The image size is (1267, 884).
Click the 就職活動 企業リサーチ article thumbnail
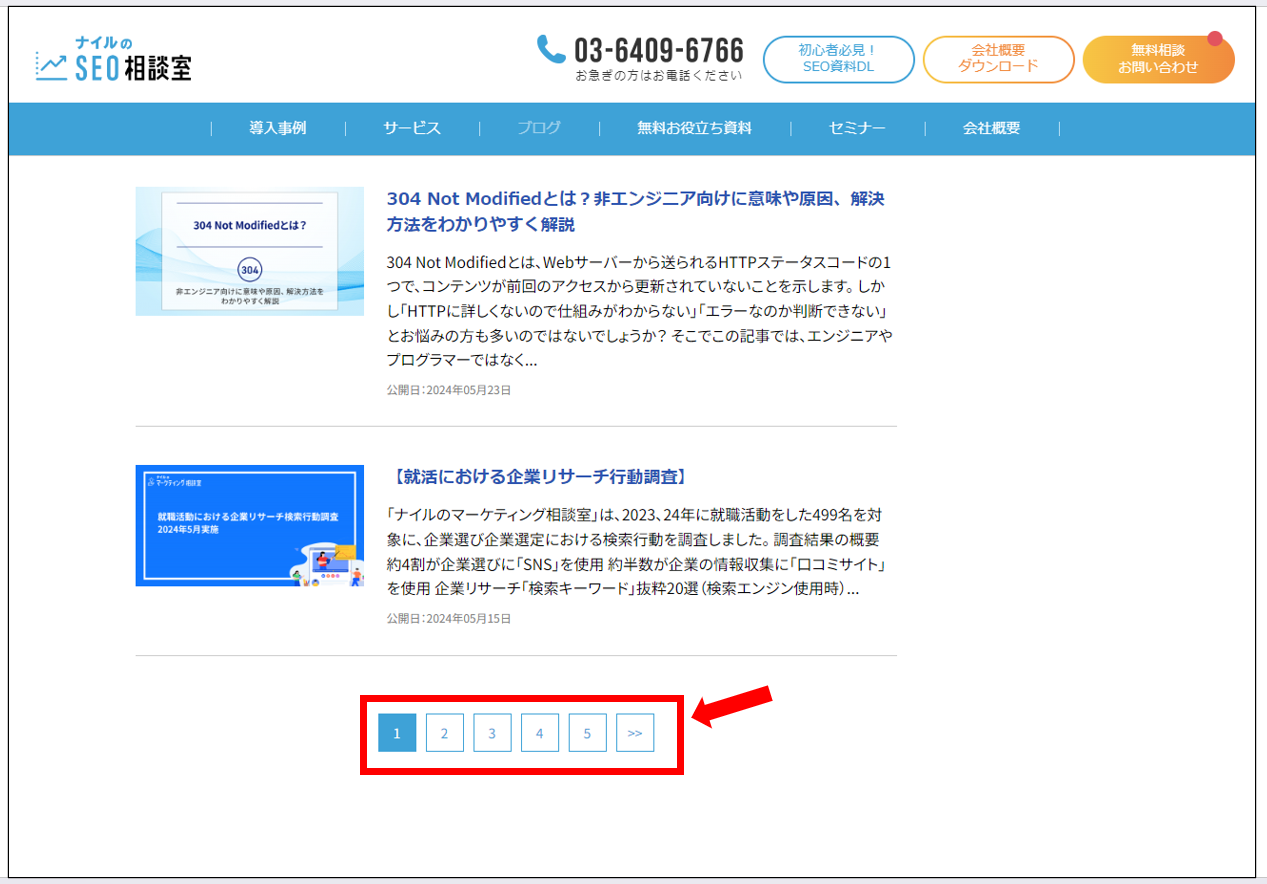click(x=250, y=526)
